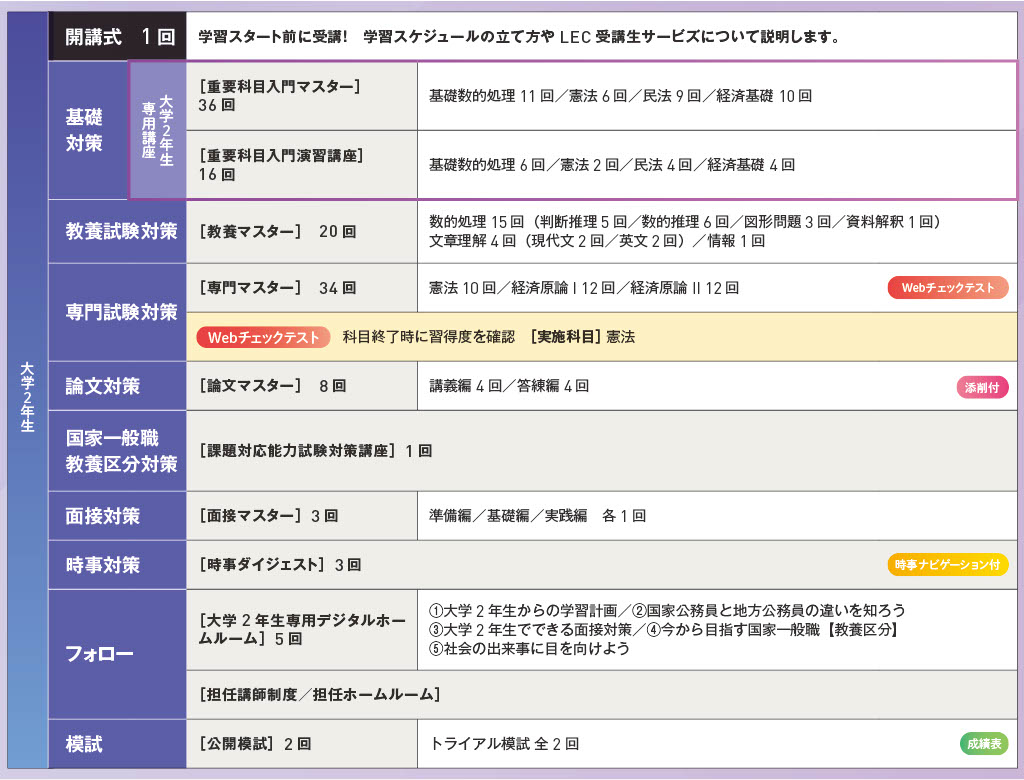Viewport: 1024px width, 780px height.
Task: Click the 重要科目入門演習講座 16回 cell
Action: point(302,165)
